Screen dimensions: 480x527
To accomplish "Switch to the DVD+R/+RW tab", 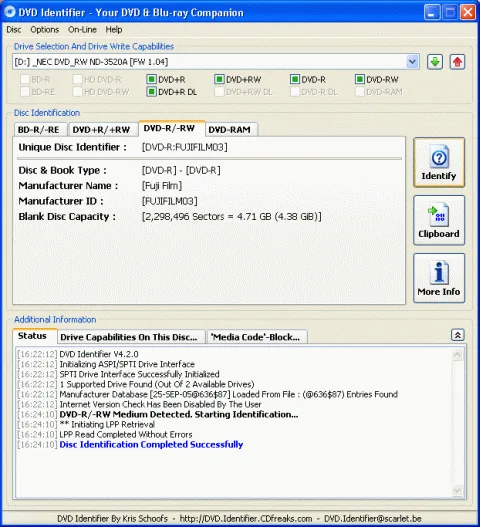I will click(x=103, y=129).
